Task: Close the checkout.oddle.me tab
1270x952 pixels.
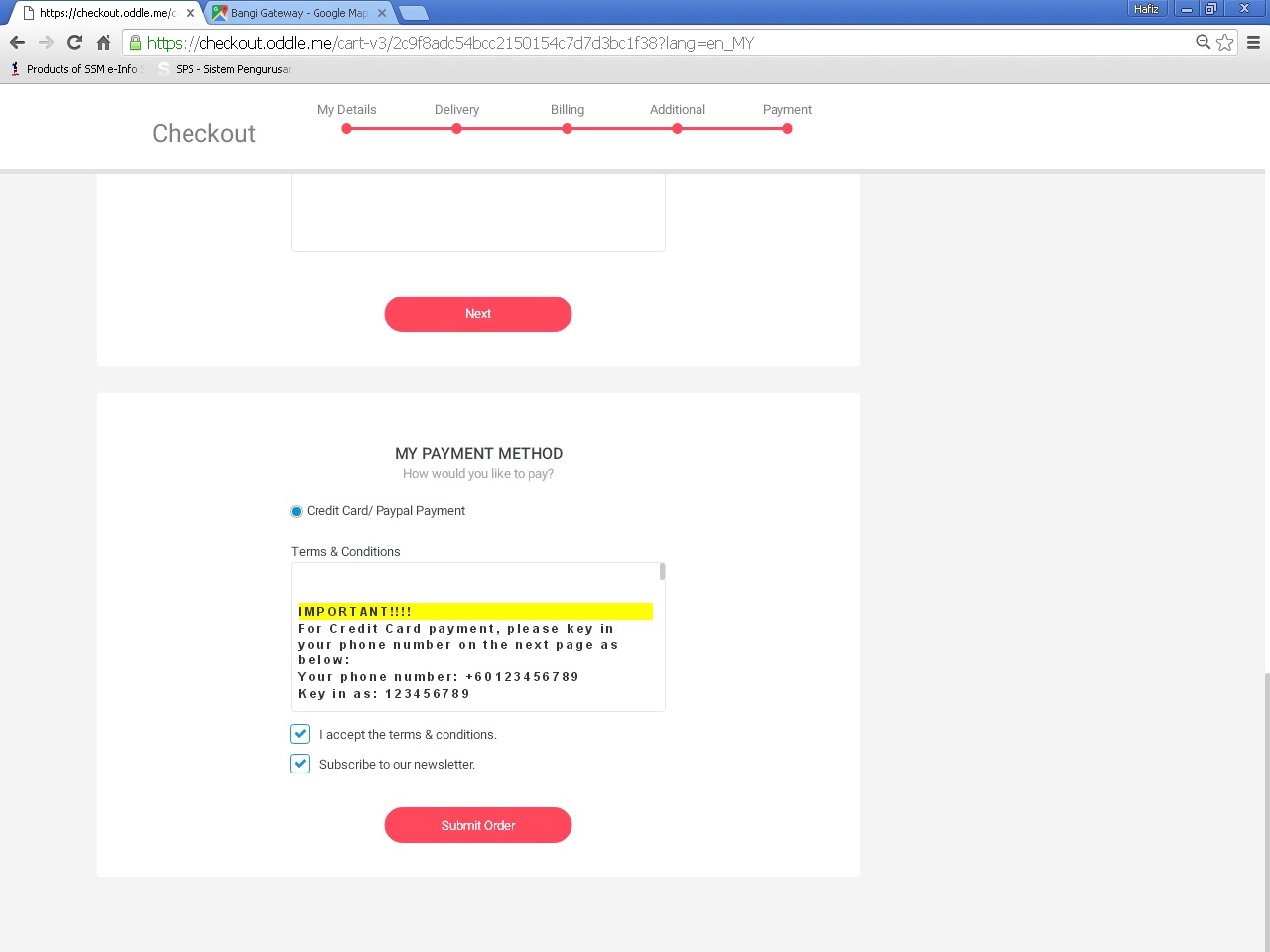Action: point(190,13)
